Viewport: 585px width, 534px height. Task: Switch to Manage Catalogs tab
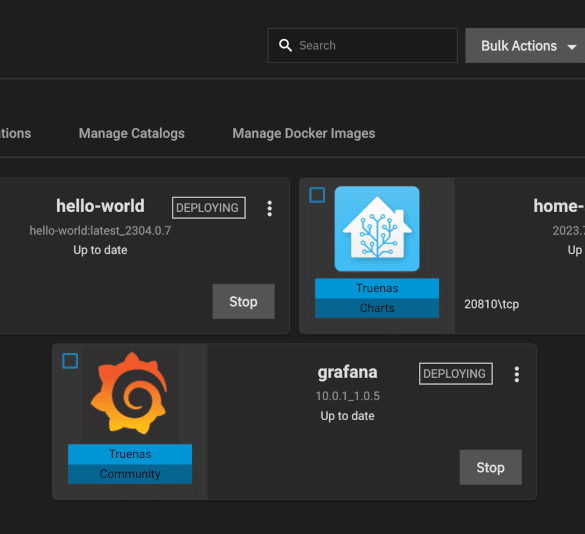coord(132,133)
